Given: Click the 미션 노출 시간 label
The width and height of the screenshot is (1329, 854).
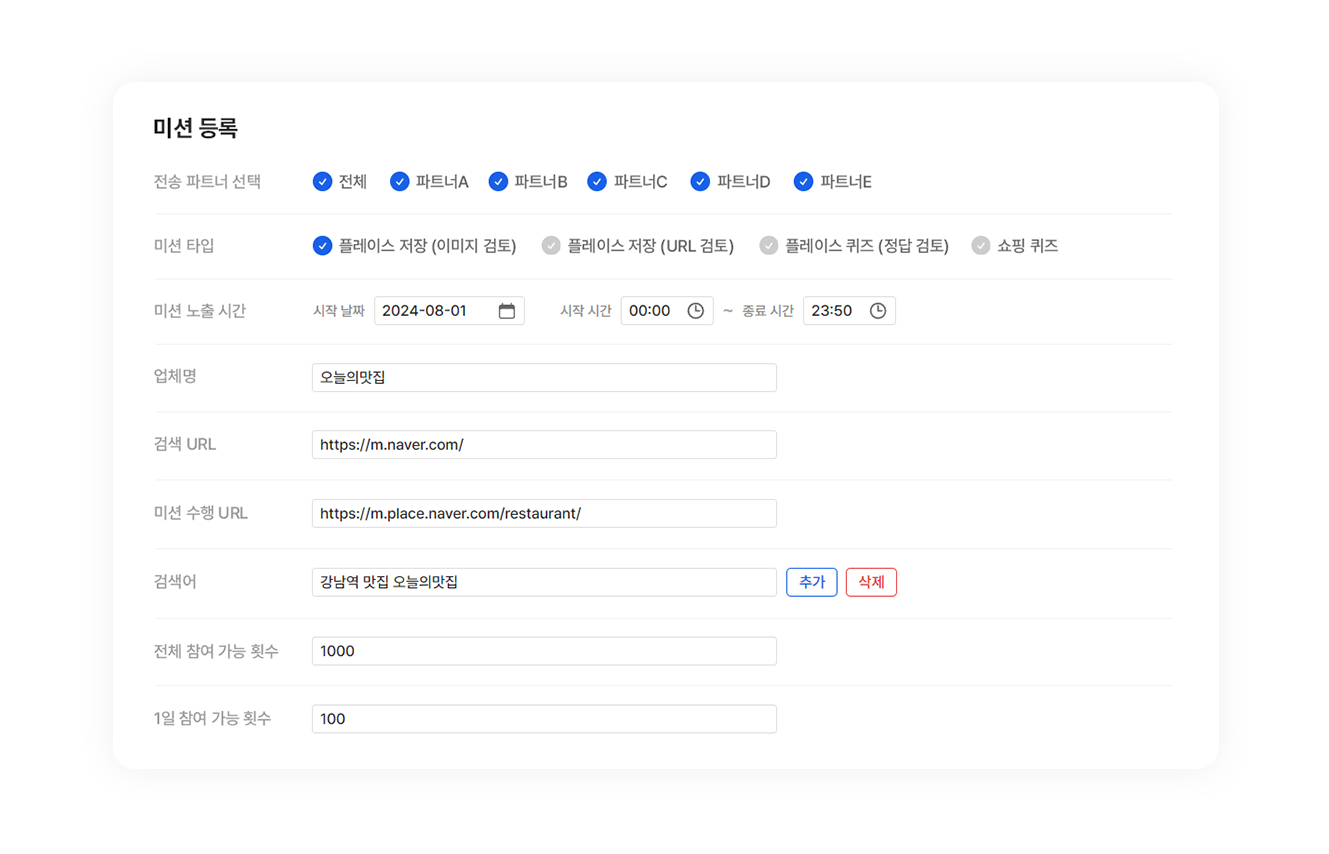Looking at the screenshot, I should tap(199, 311).
